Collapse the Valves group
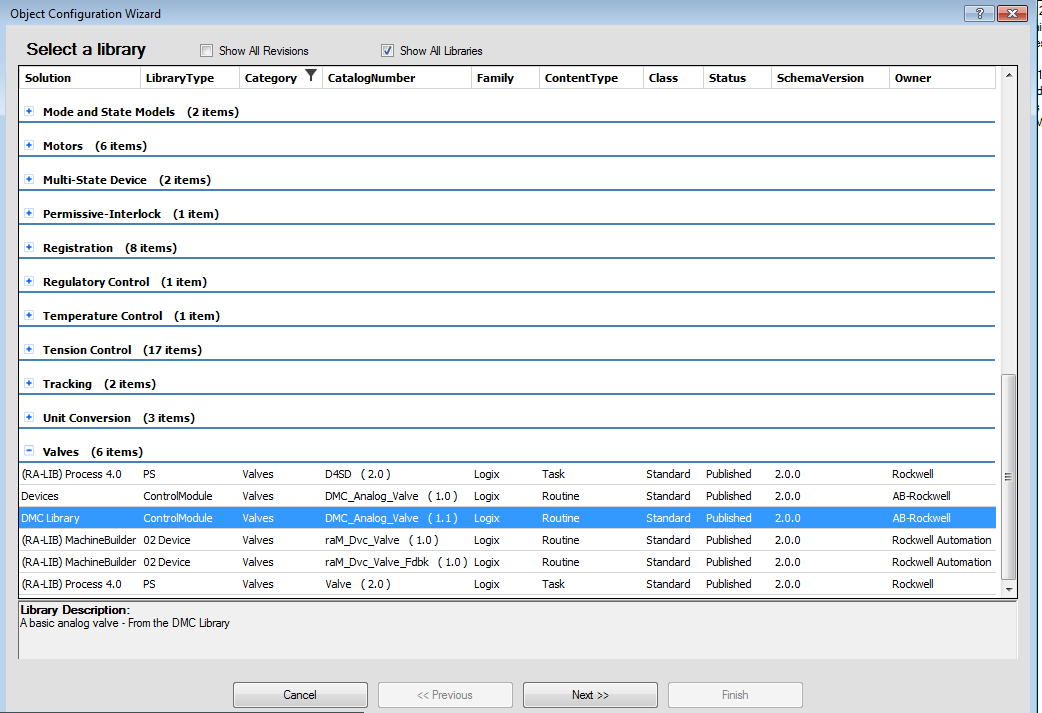 pyautogui.click(x=29, y=451)
